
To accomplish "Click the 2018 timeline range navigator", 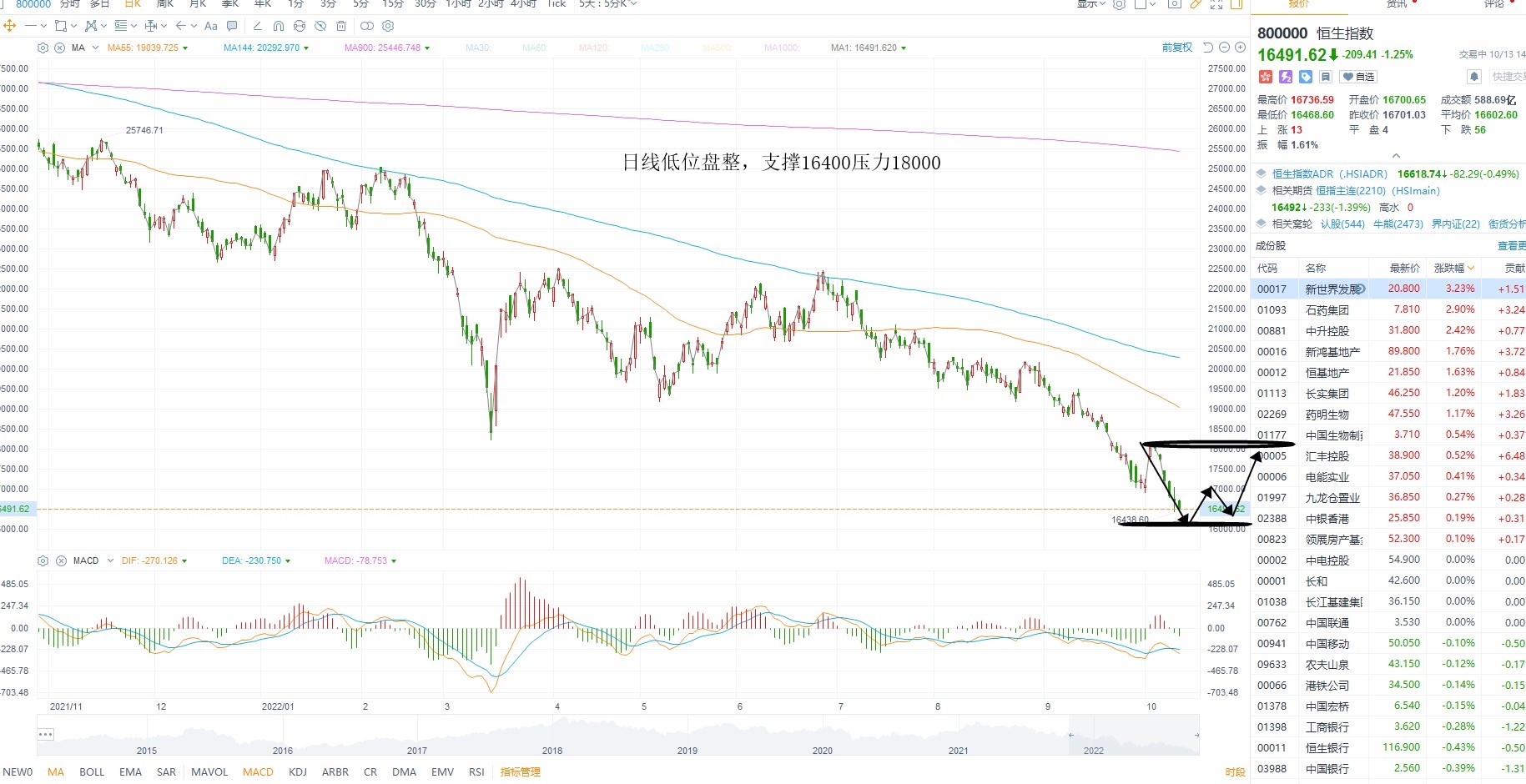I will click(x=552, y=750).
